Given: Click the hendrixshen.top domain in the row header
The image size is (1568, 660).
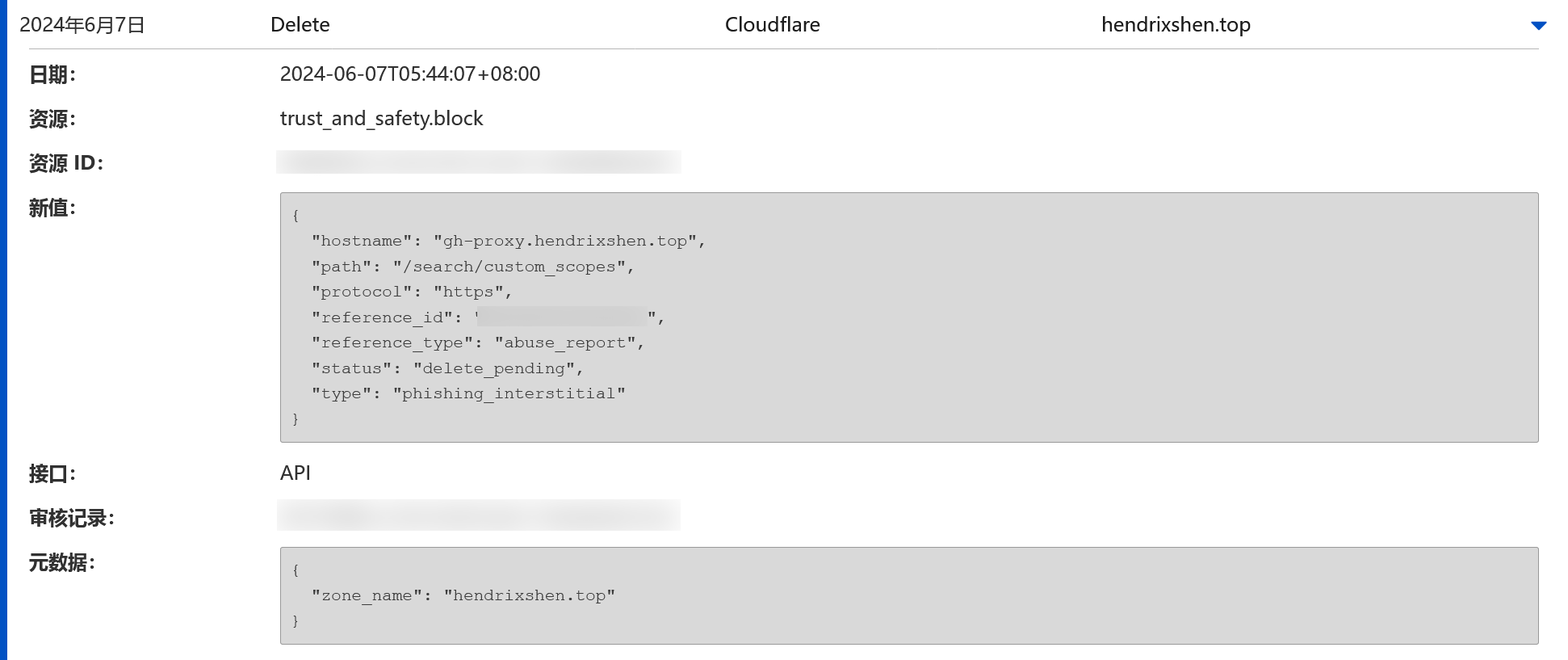Looking at the screenshot, I should (1176, 25).
